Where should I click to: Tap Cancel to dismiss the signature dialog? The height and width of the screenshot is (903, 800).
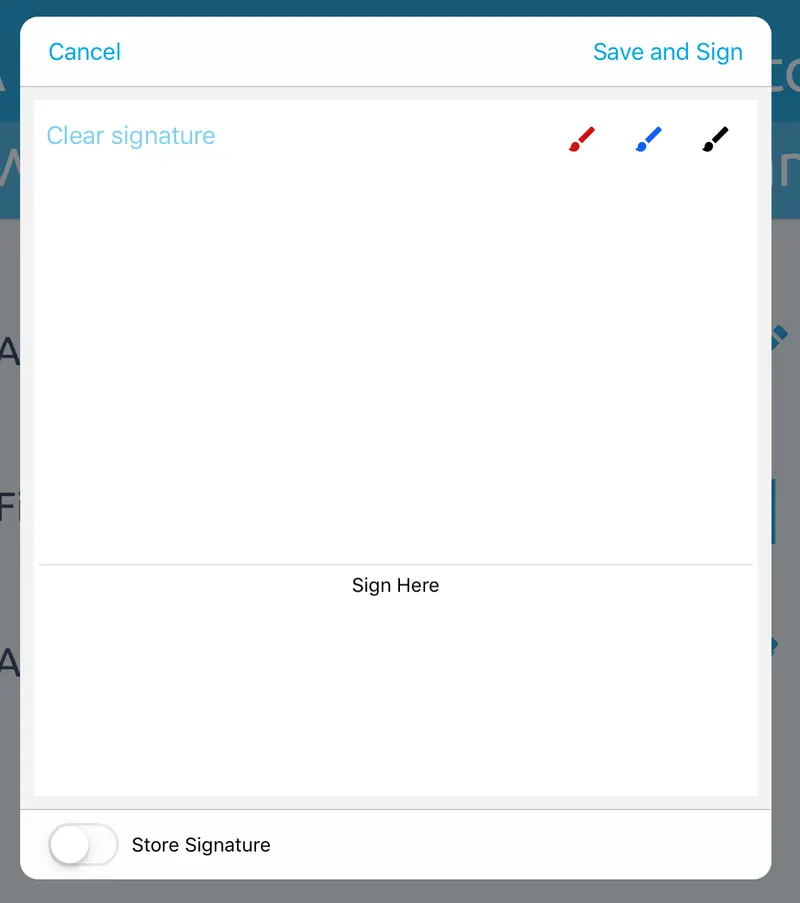(85, 52)
